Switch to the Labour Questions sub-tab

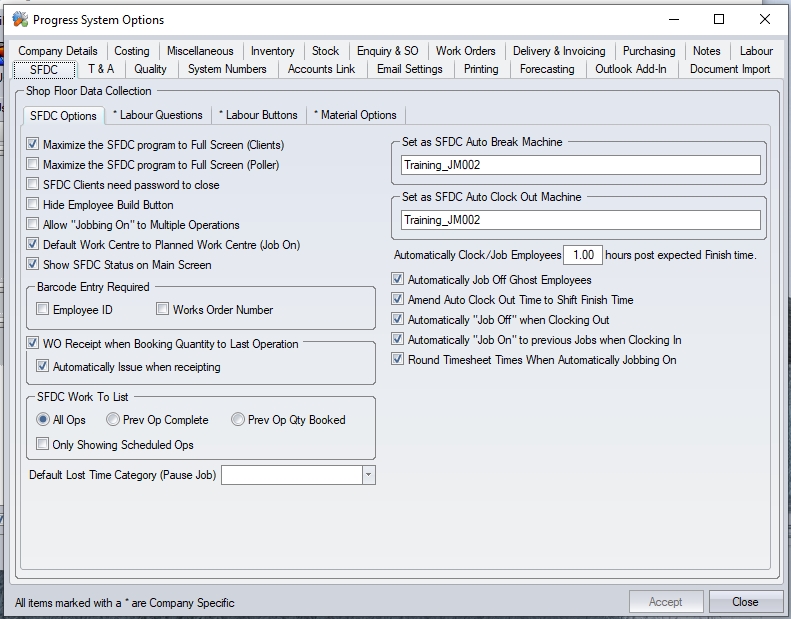tap(157, 115)
